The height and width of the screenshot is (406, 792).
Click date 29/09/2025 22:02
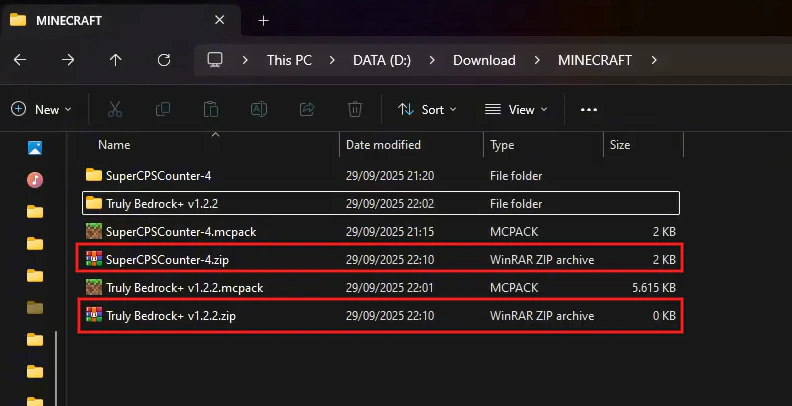click(390, 204)
